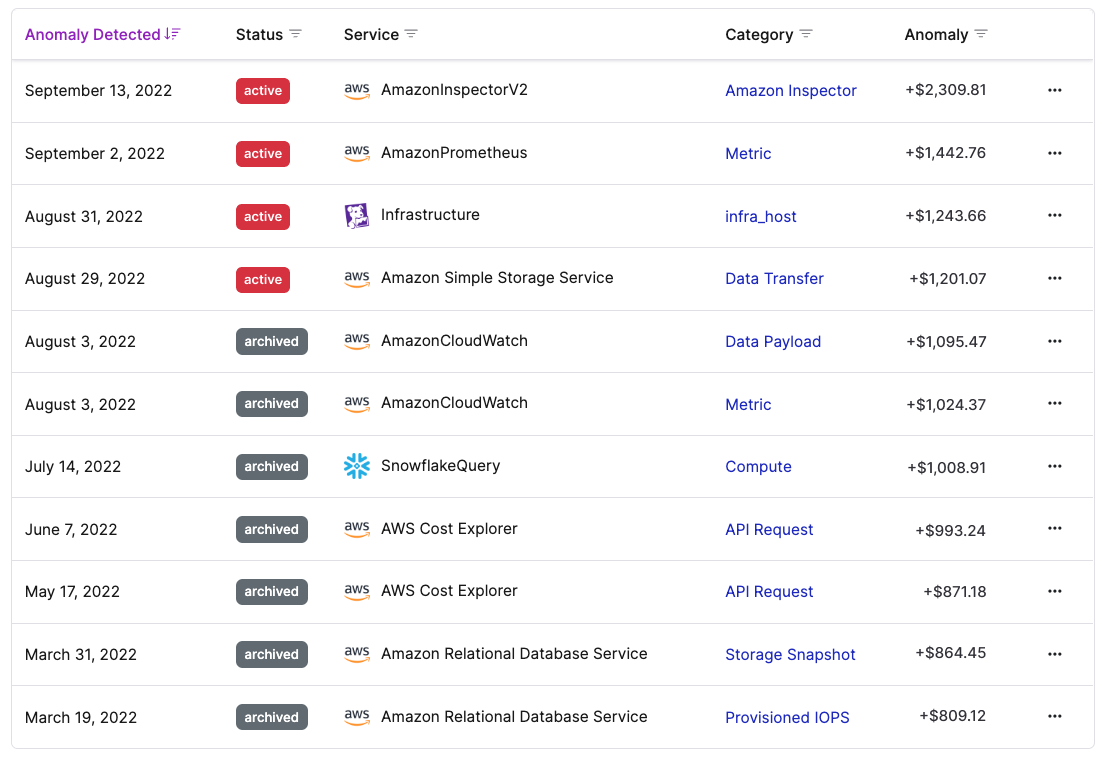Screen dimensions: 1105x759
Task: Open the Status column filter icon
Action: click(x=295, y=34)
